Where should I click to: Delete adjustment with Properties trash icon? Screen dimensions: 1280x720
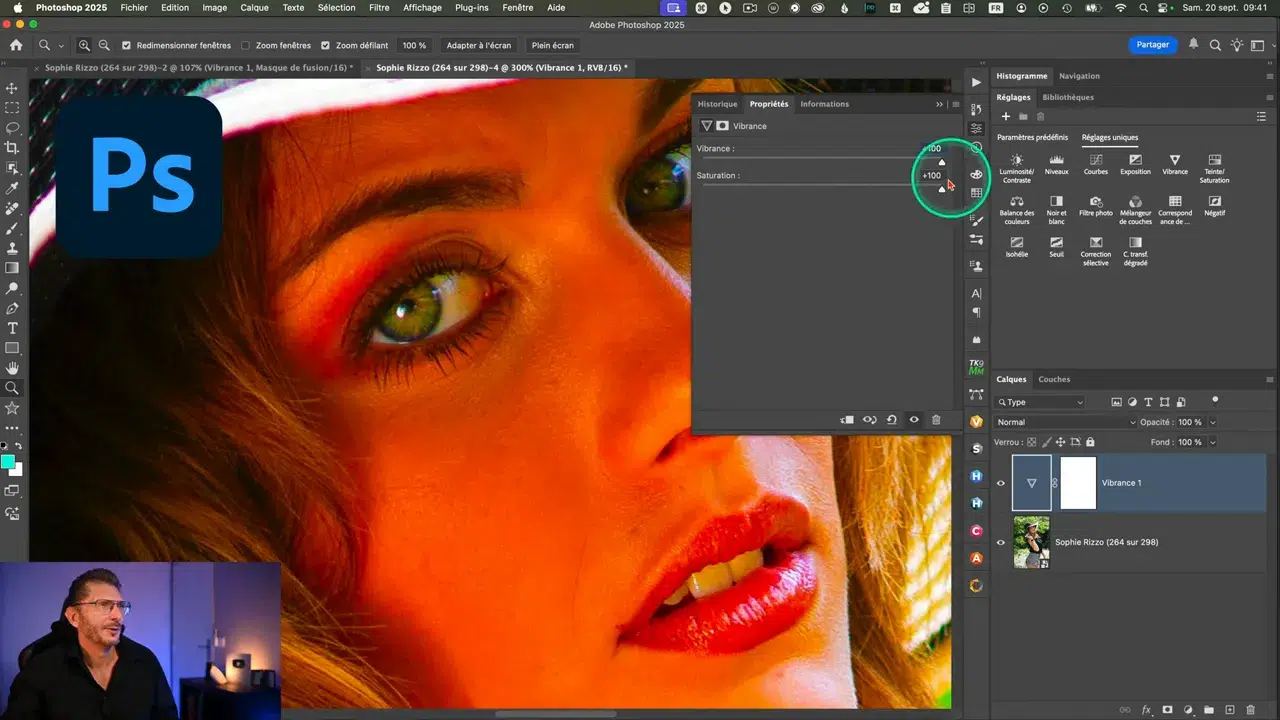click(936, 420)
